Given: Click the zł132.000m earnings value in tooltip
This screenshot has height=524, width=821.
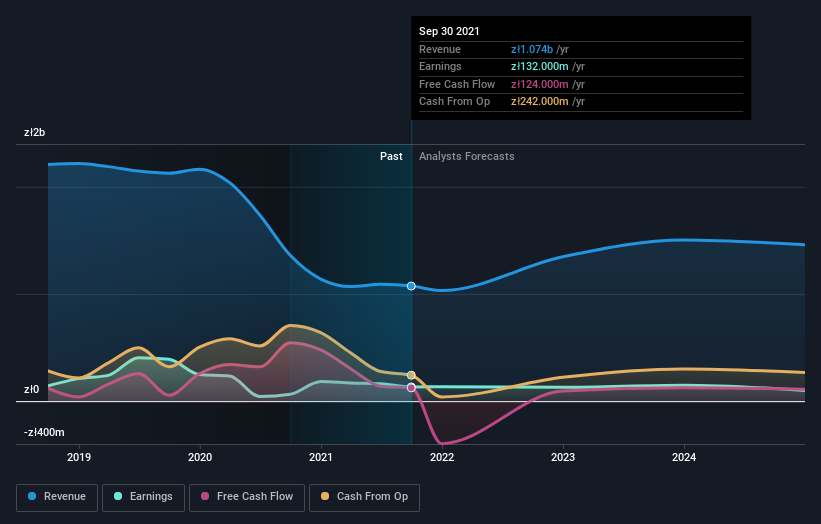Looking at the screenshot, I should pos(540,66).
